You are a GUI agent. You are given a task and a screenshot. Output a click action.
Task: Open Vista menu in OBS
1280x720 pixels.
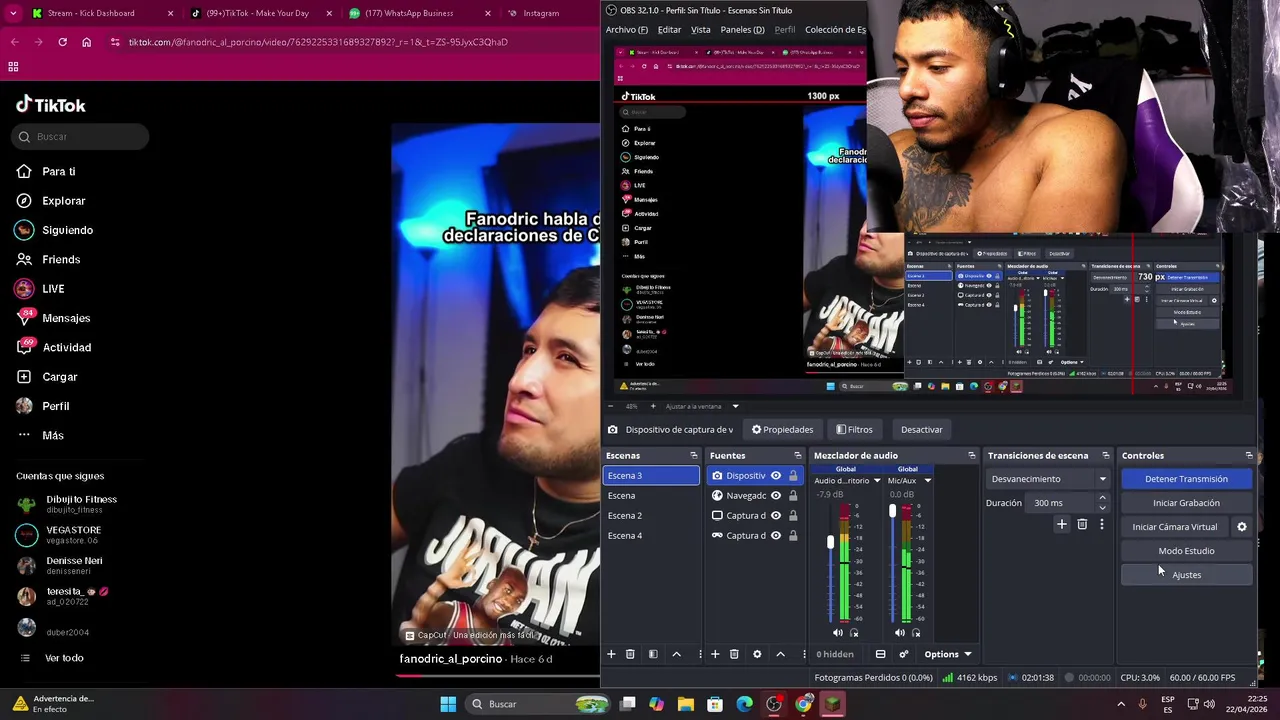[x=700, y=30]
